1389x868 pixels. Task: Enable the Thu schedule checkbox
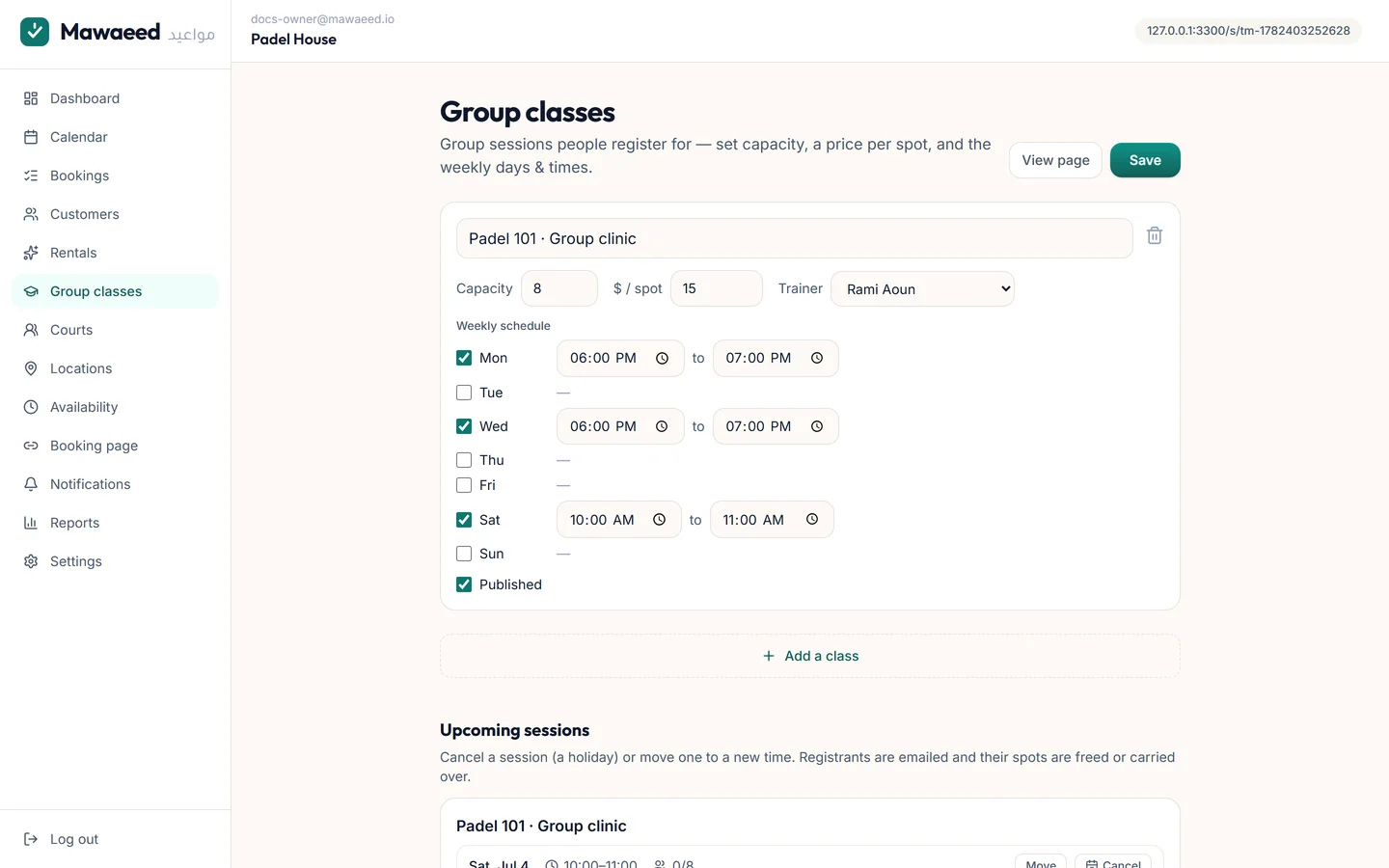point(464,460)
